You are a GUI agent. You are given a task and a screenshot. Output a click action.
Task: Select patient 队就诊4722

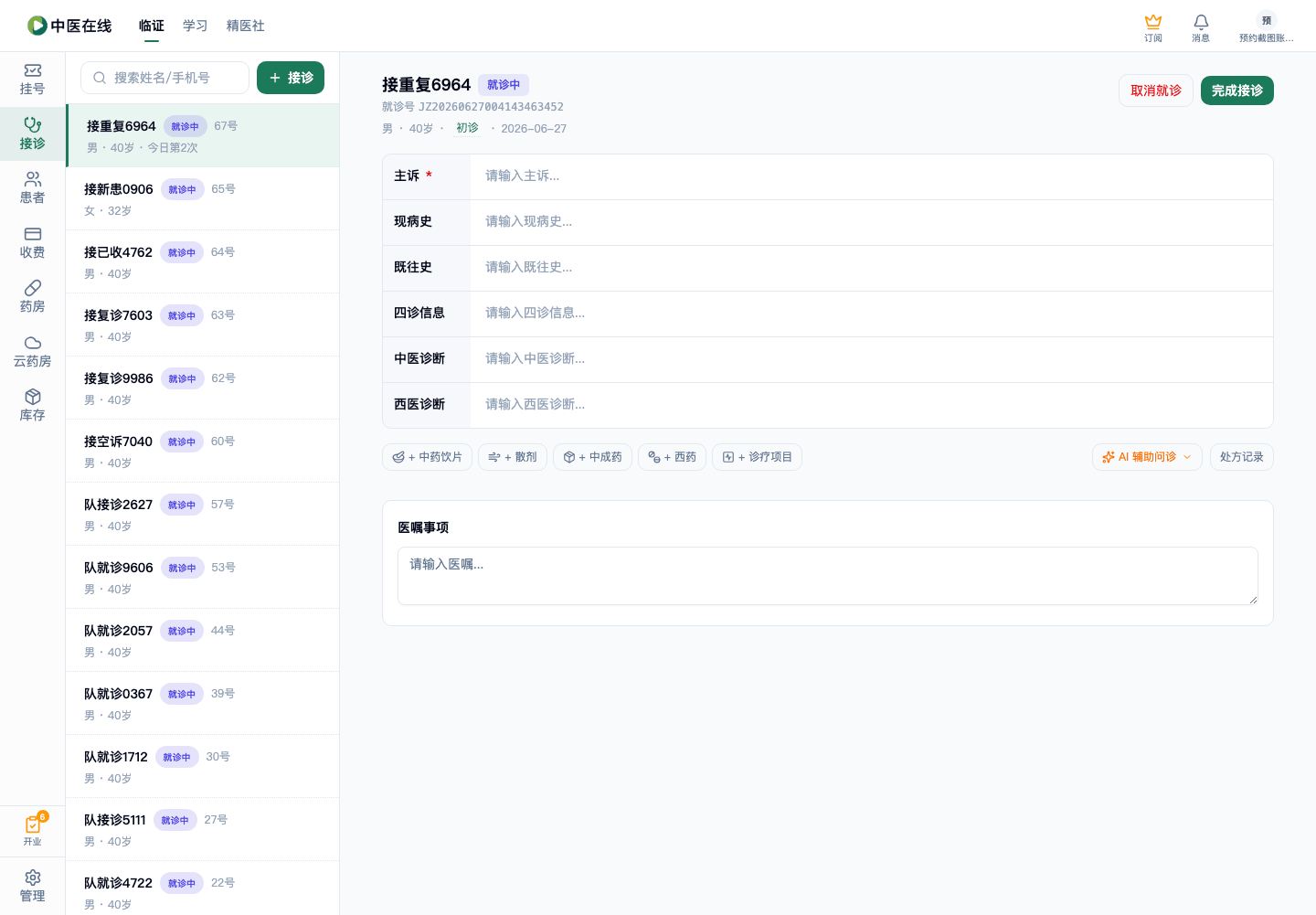203,888
